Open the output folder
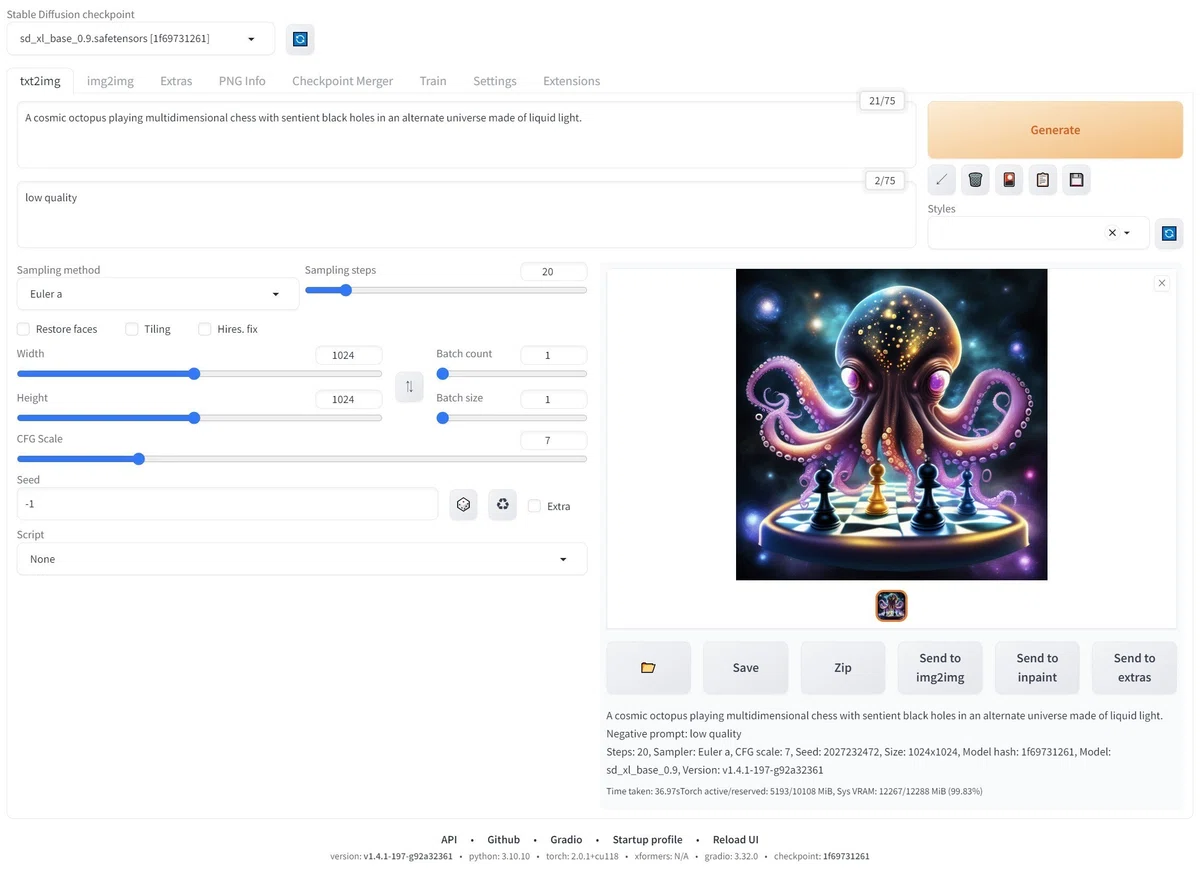The height and width of the screenshot is (871, 1200). click(648, 667)
